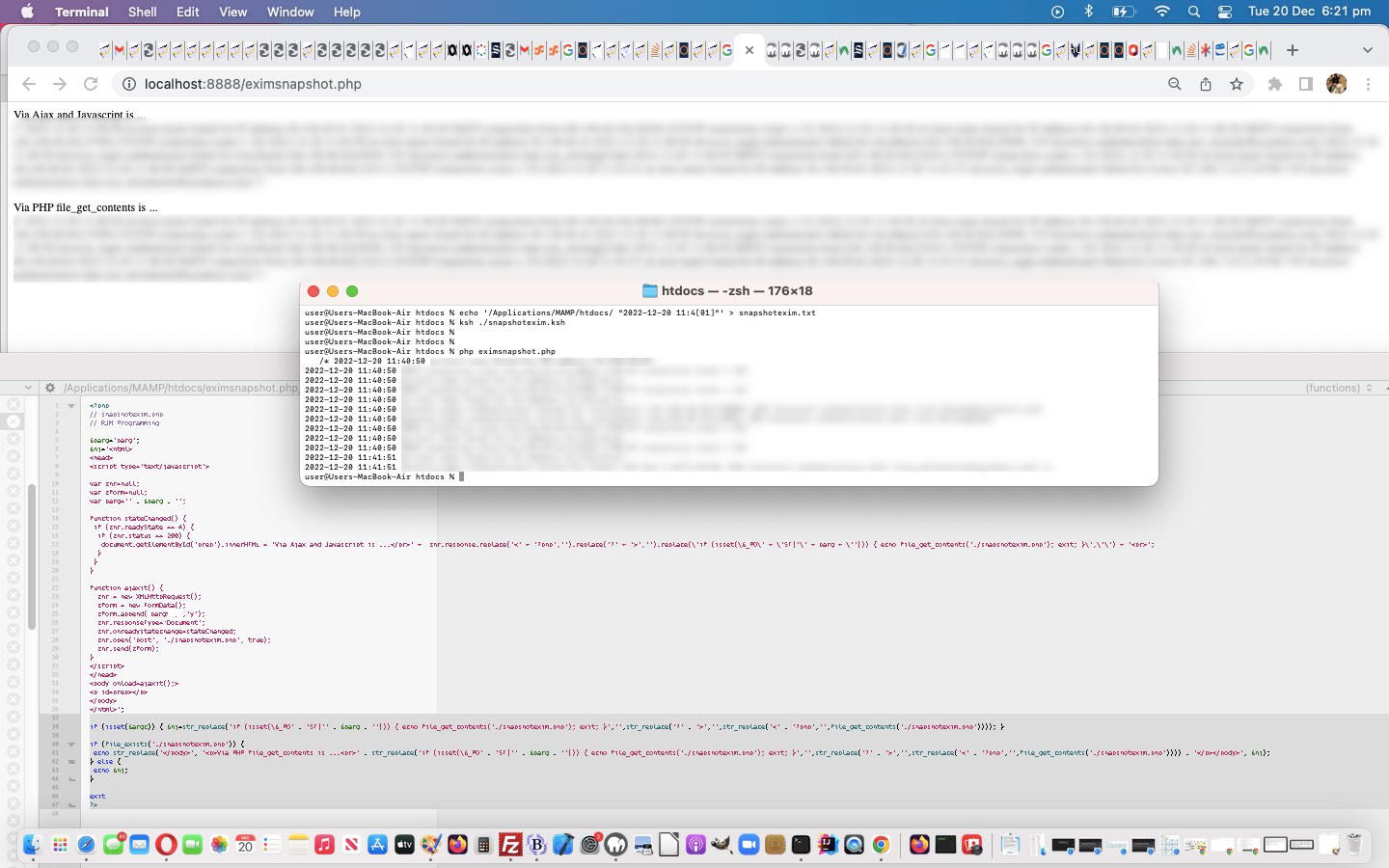The image size is (1389, 868).
Task: Open Spotlight search in menu bar
Action: click(x=1194, y=12)
